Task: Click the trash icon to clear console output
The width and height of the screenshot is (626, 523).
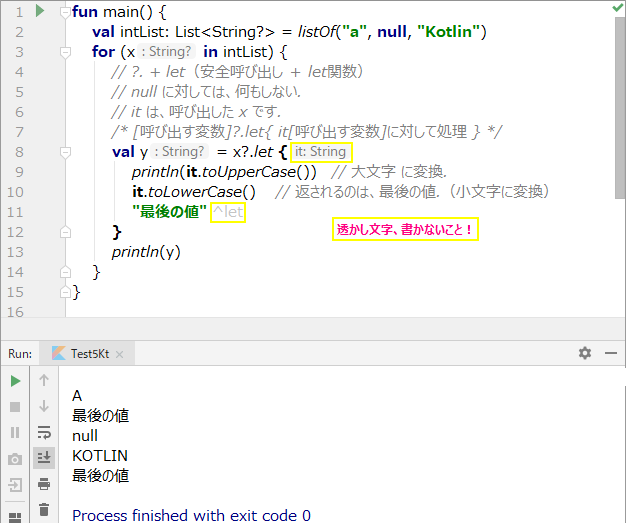Action: [x=44, y=509]
